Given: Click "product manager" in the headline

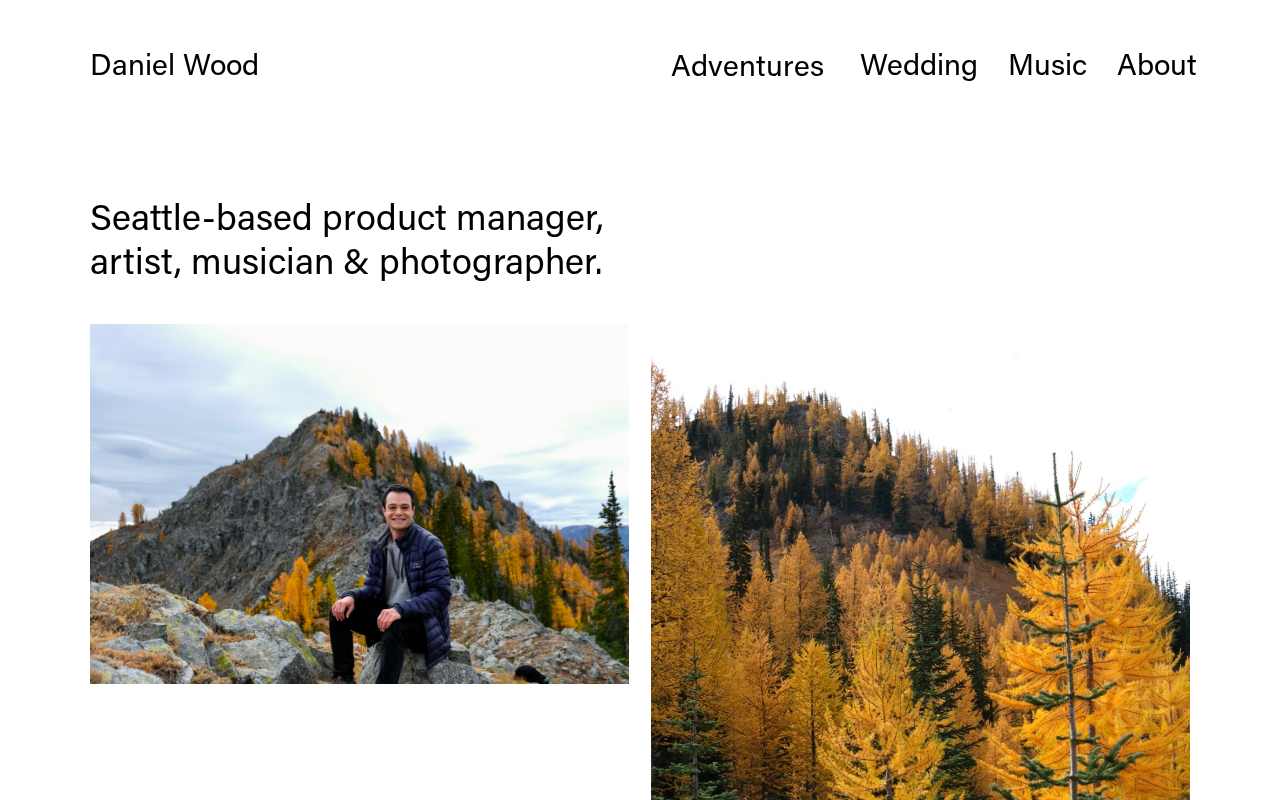Looking at the screenshot, I should pos(462,218).
